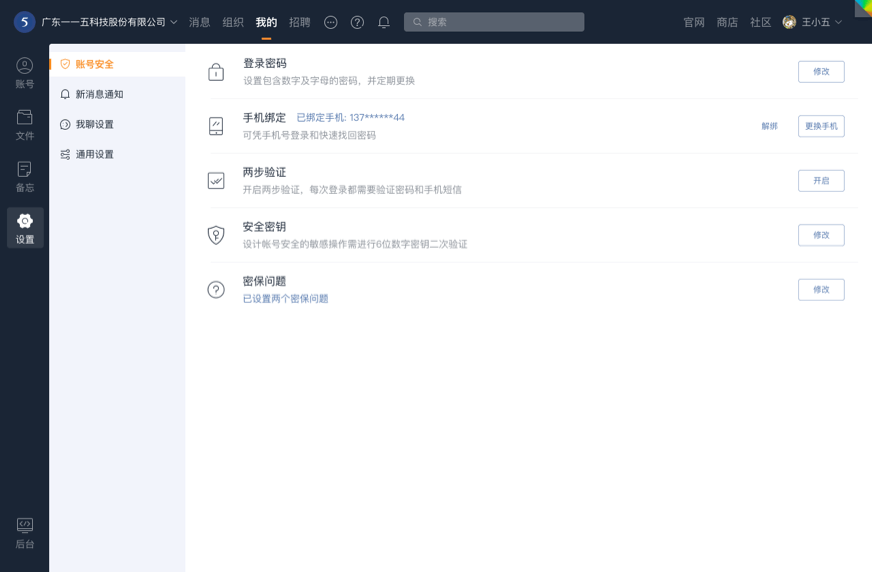Click the 更换手机 button
This screenshot has width=872, height=572.
pyautogui.click(x=820, y=126)
